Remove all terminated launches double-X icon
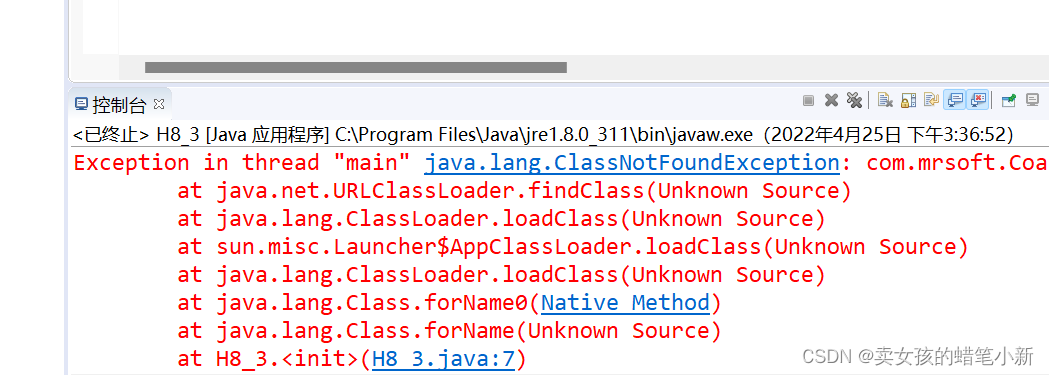The width and height of the screenshot is (1049, 375). click(854, 100)
